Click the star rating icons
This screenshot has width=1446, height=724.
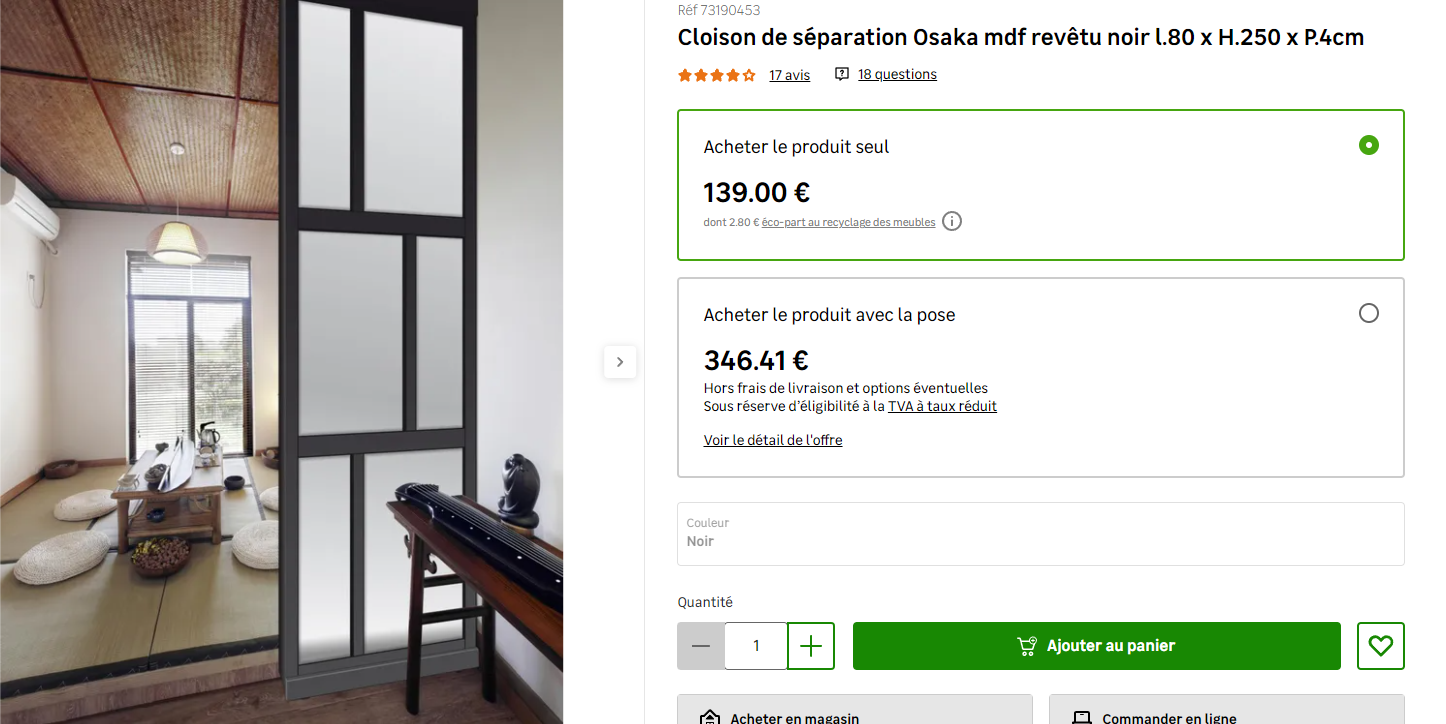tap(716, 75)
